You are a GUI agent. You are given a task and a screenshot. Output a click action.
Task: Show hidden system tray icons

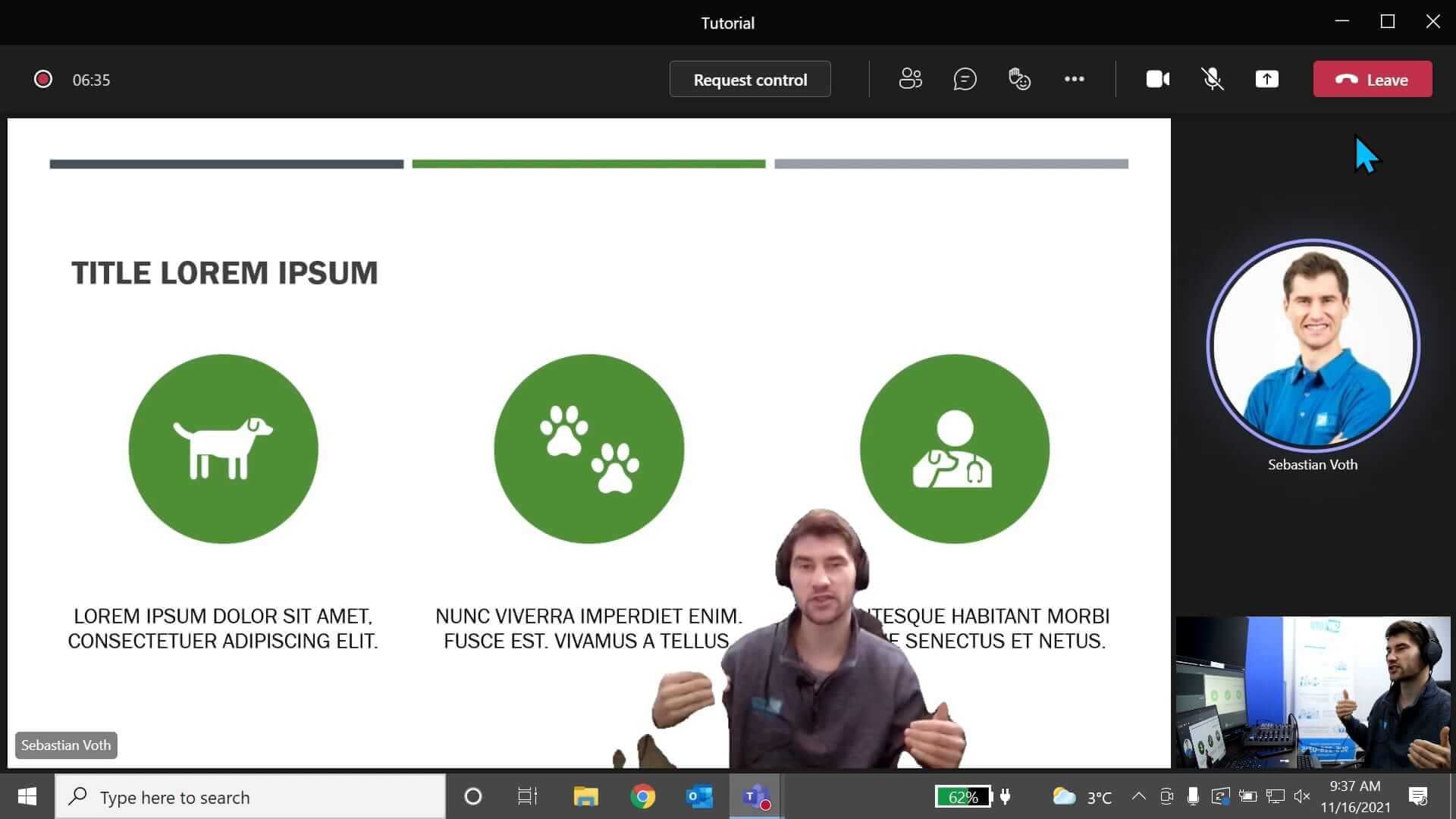click(x=1137, y=796)
